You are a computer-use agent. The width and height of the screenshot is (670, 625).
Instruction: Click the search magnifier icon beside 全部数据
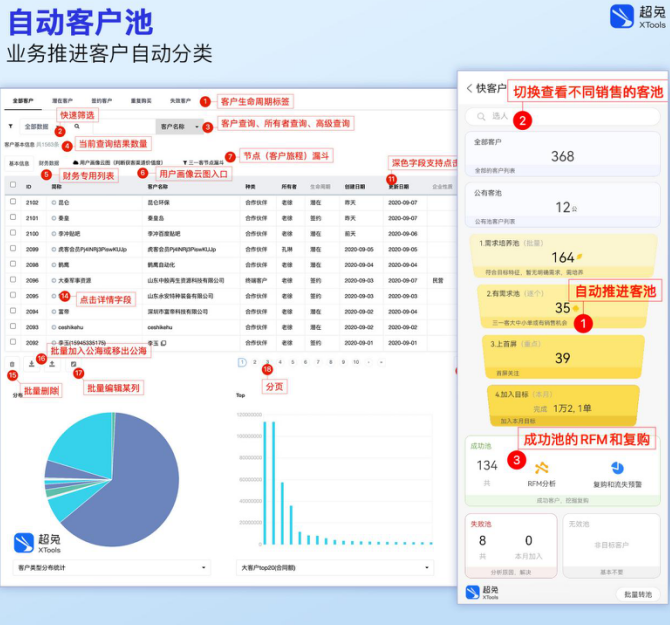[x=76, y=127]
